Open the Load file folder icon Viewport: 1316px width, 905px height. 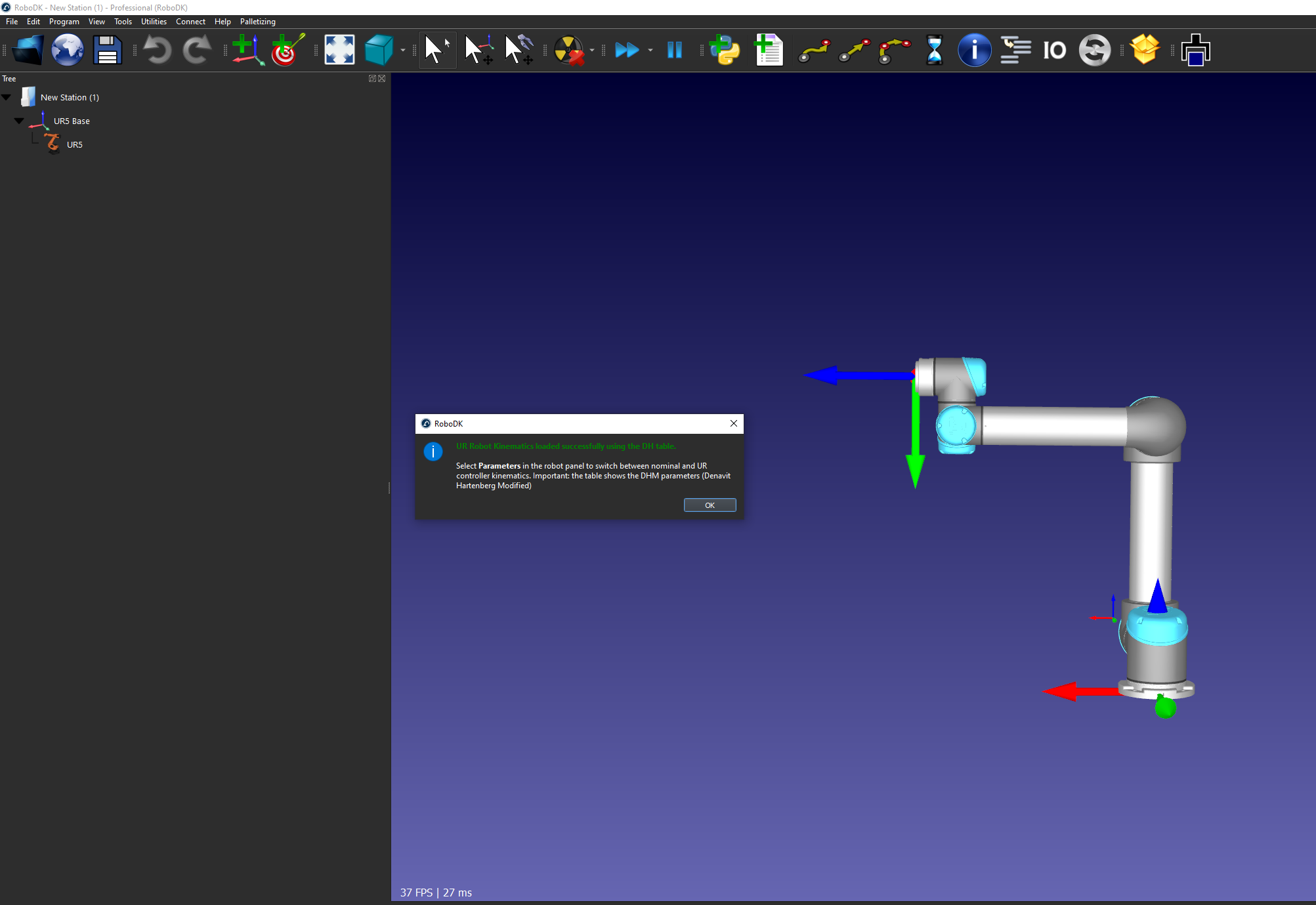point(28,50)
